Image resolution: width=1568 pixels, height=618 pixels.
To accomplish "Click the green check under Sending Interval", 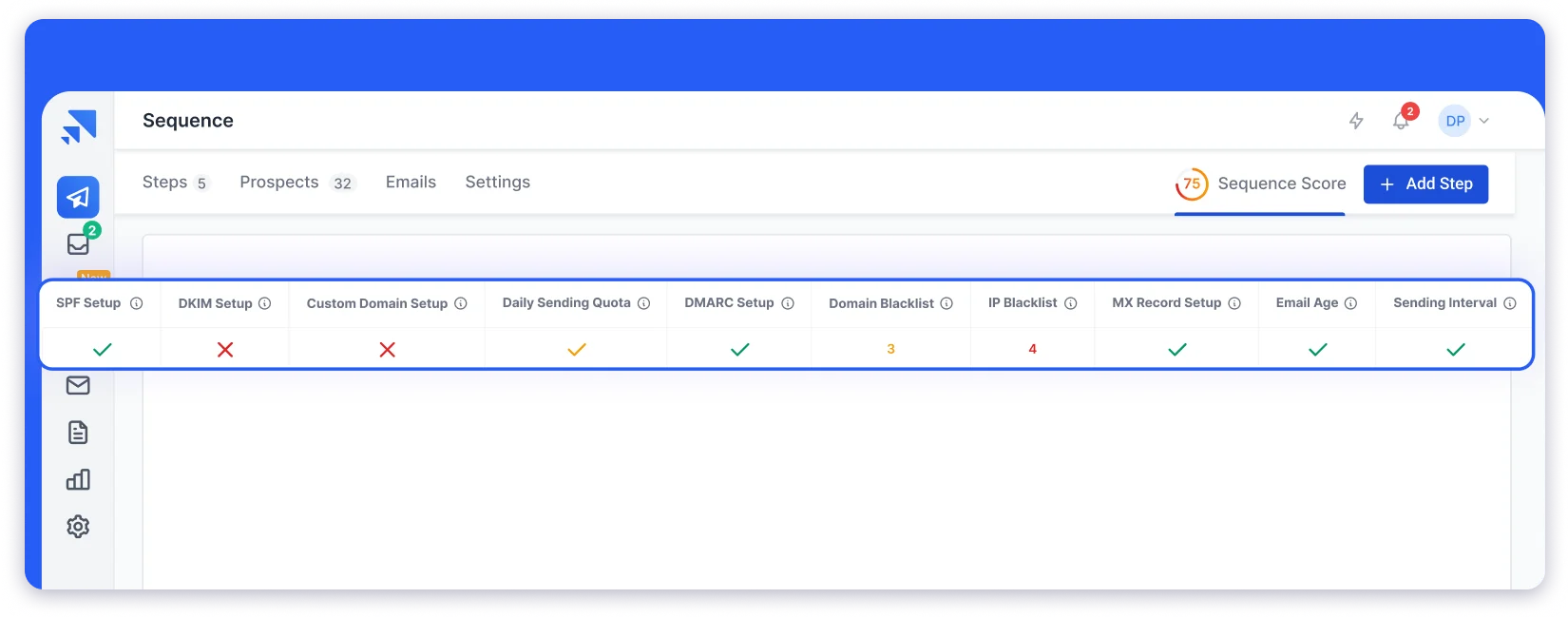I will (1456, 350).
